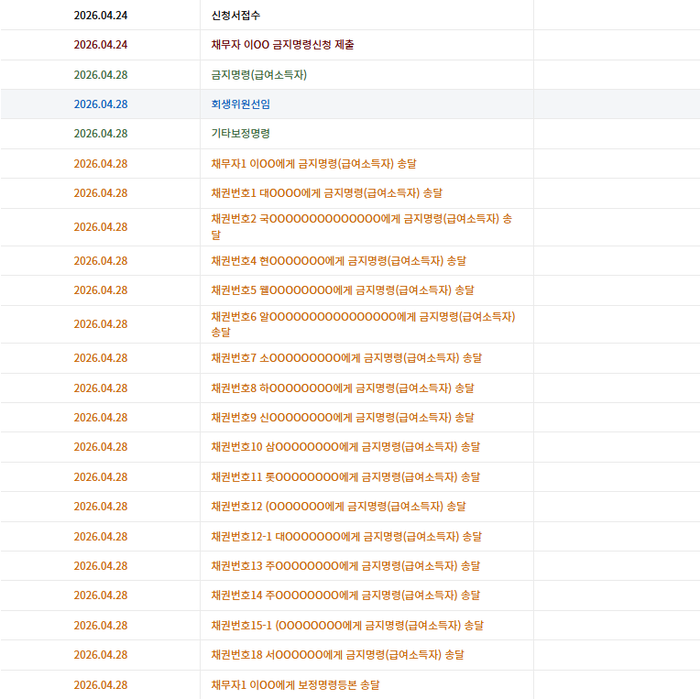Click the '채권번호2 국OOO' delivery entry

362,227
